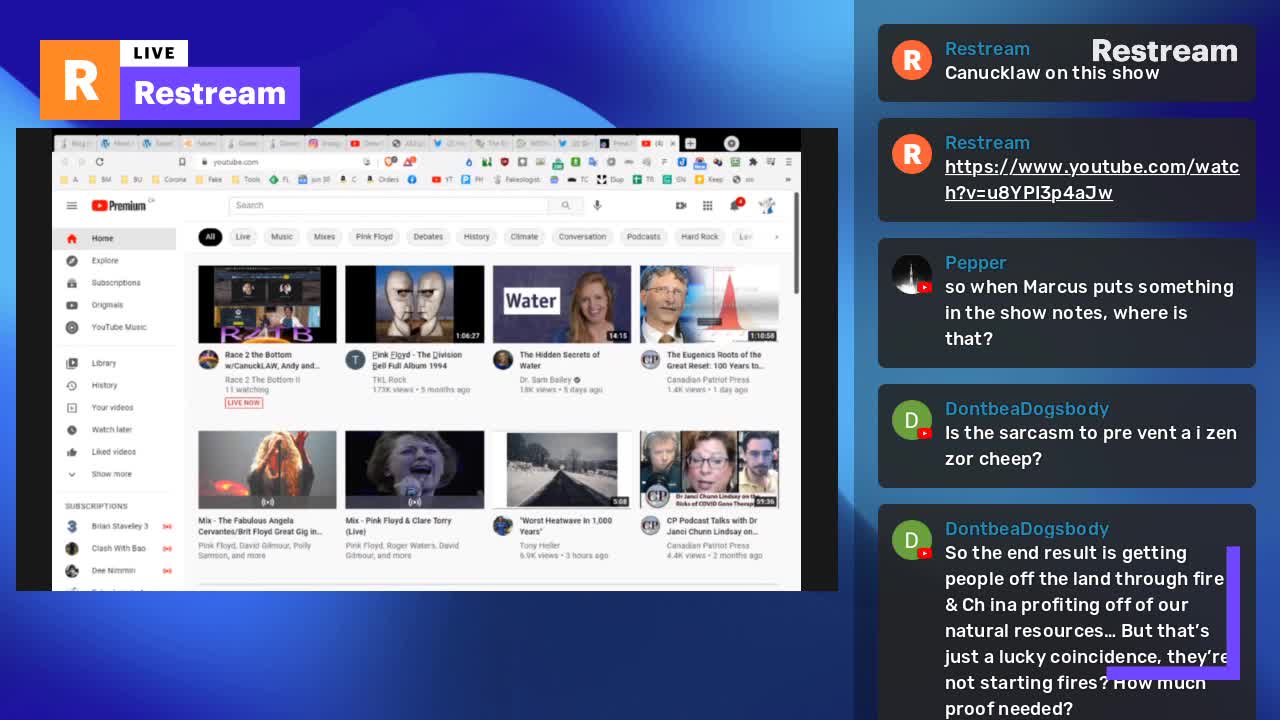The width and height of the screenshot is (1280, 720).
Task: Click the Restream orange R logo
Action: (x=80, y=80)
